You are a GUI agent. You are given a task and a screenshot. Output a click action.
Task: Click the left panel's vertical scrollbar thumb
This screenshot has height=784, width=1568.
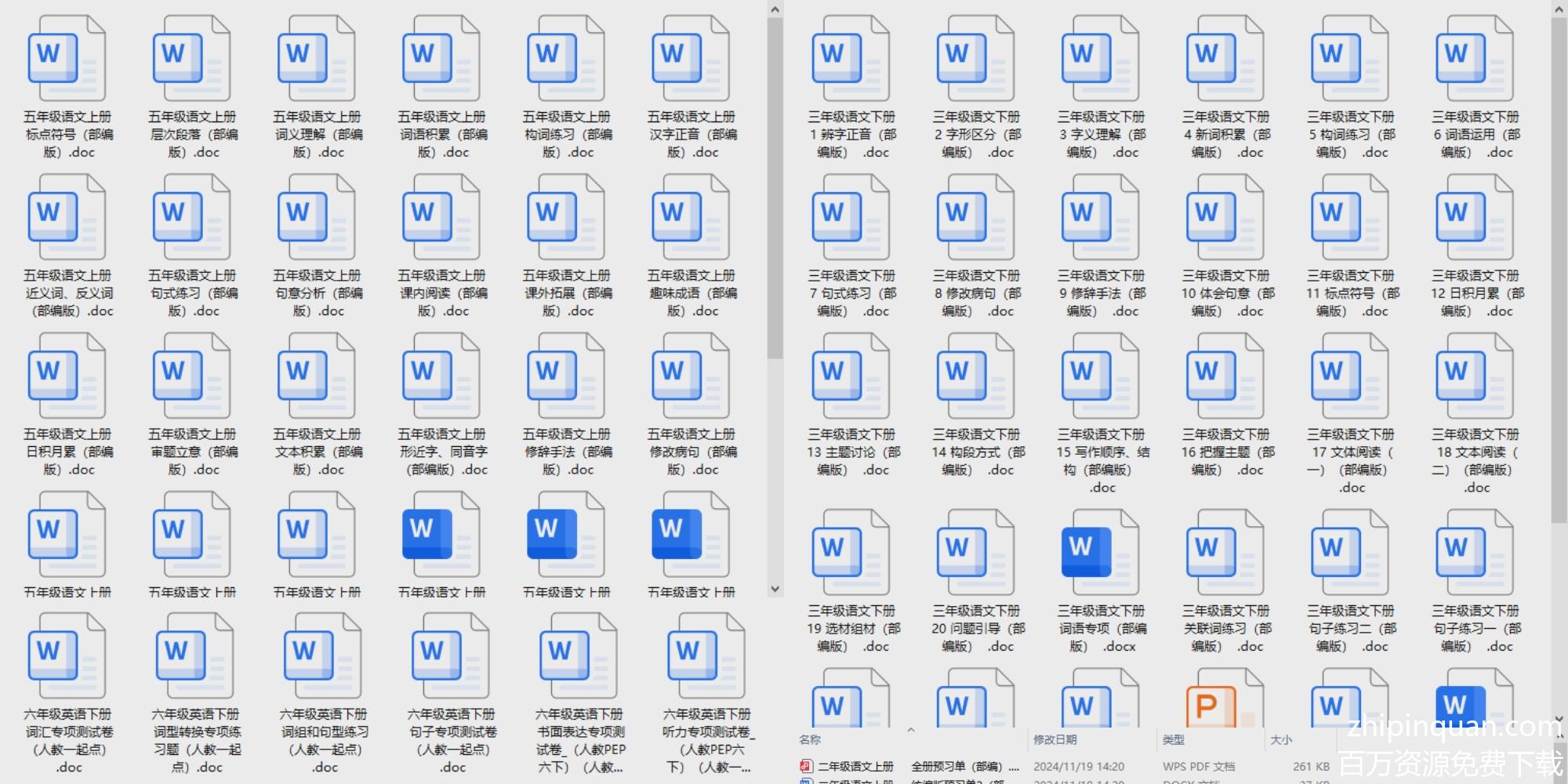coord(775,188)
